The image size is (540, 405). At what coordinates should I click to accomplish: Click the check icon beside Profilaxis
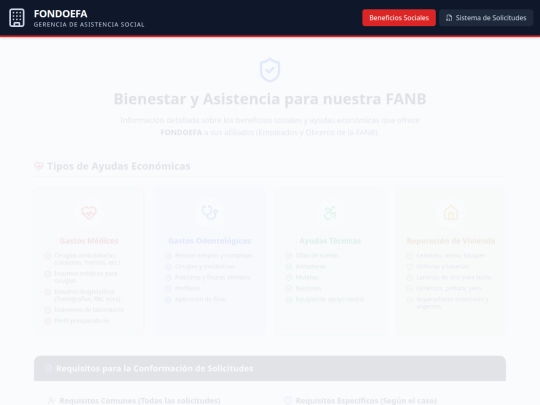pyautogui.click(x=168, y=289)
